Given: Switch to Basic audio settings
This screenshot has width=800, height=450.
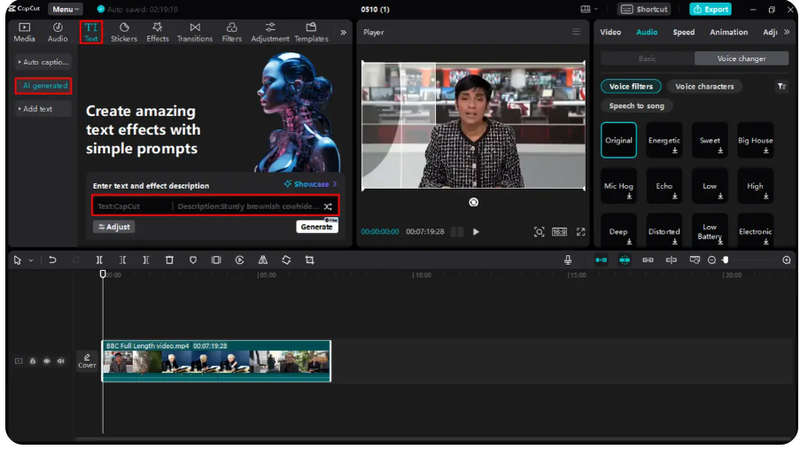Looking at the screenshot, I should [647, 59].
